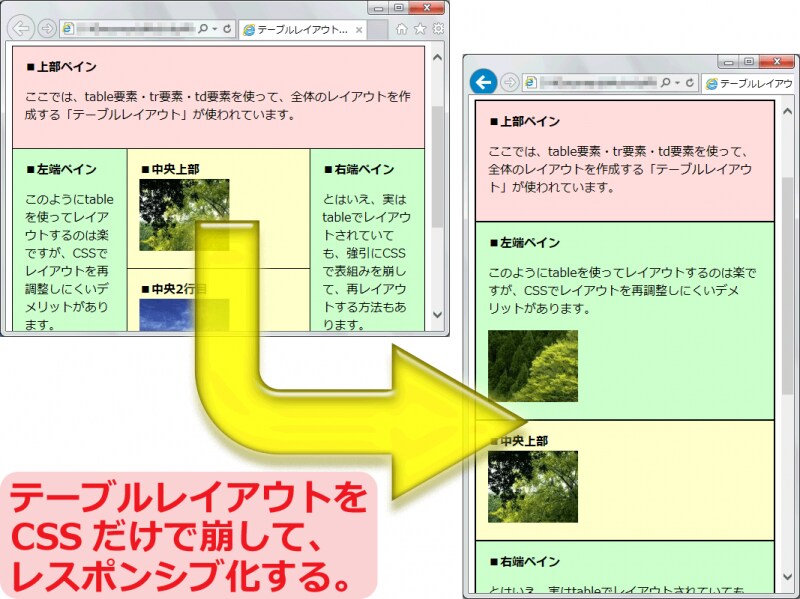Screen dimensions: 800x599
Task: Click blue Back button in right browser window
Action: pyautogui.click(x=483, y=82)
